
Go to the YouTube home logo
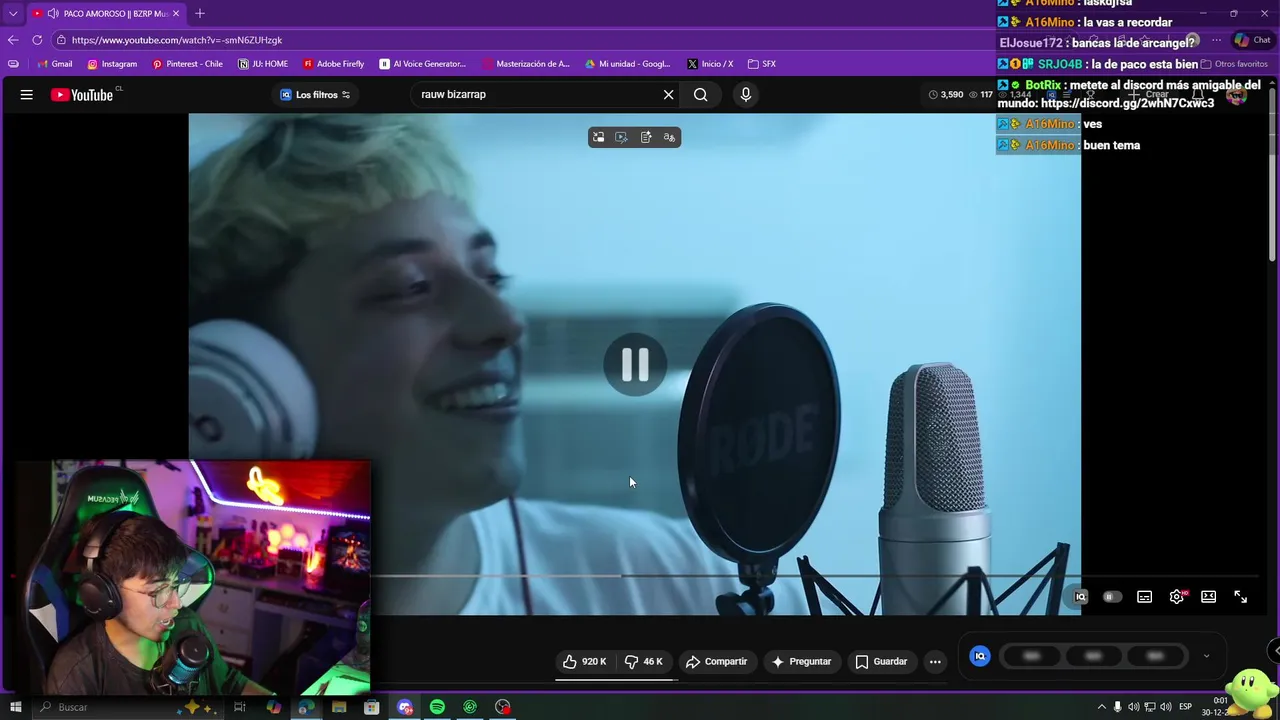82,95
